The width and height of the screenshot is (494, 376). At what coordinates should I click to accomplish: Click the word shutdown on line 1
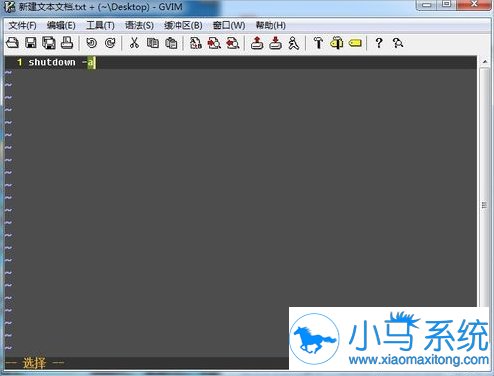[52, 62]
